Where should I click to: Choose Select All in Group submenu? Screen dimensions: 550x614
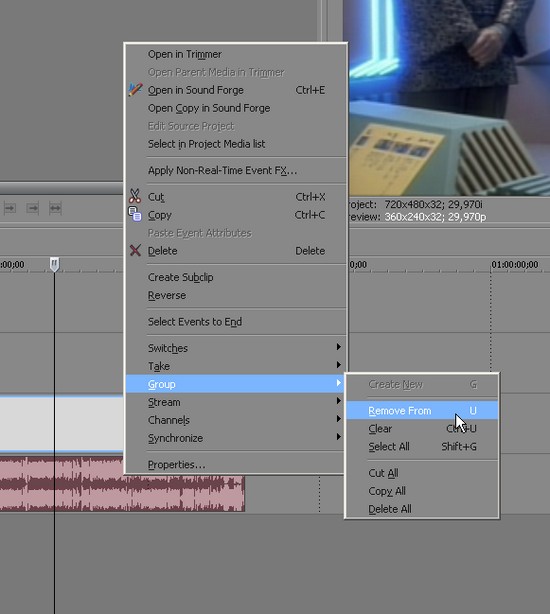[422, 447]
